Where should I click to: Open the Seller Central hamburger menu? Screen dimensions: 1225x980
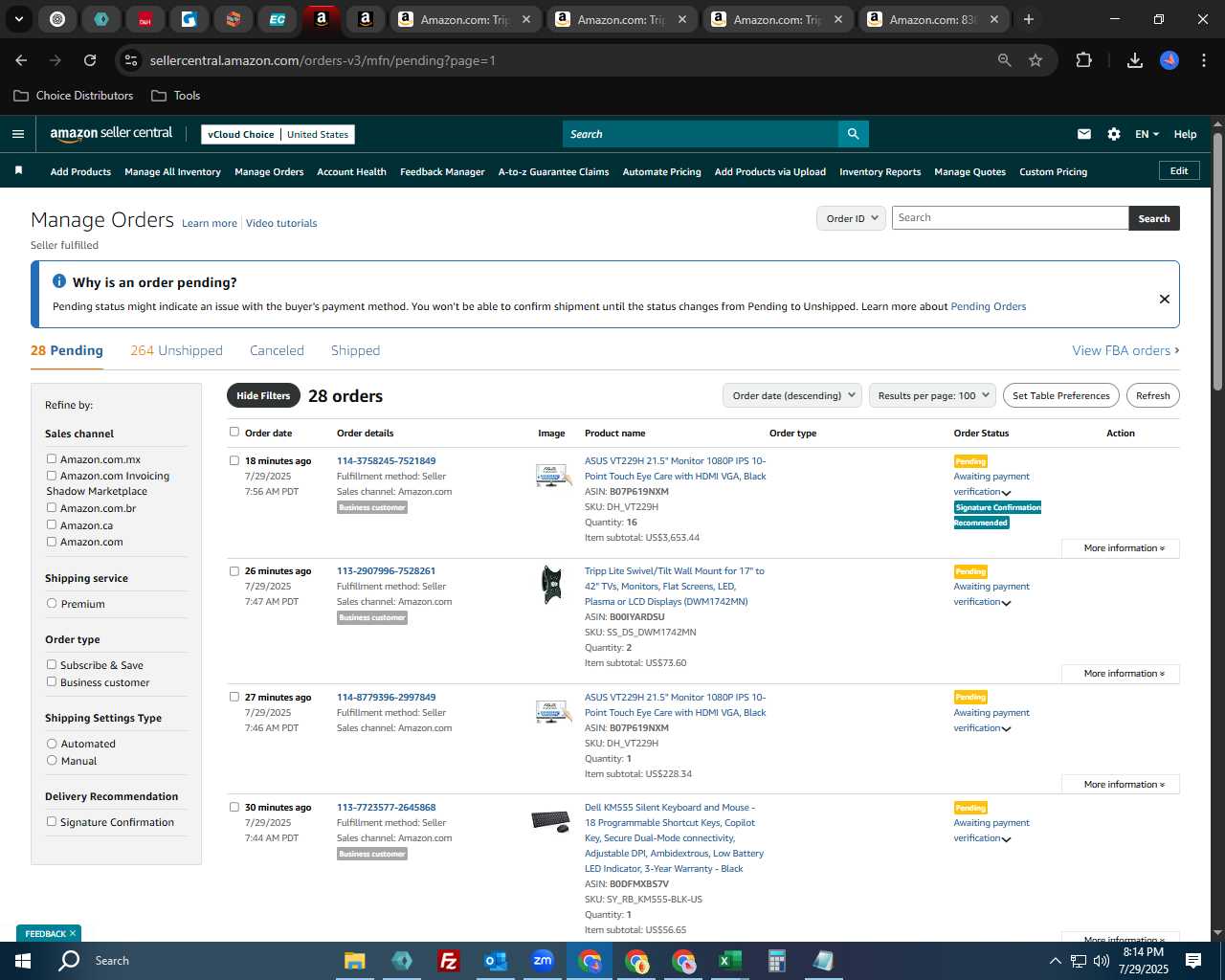coord(18,134)
